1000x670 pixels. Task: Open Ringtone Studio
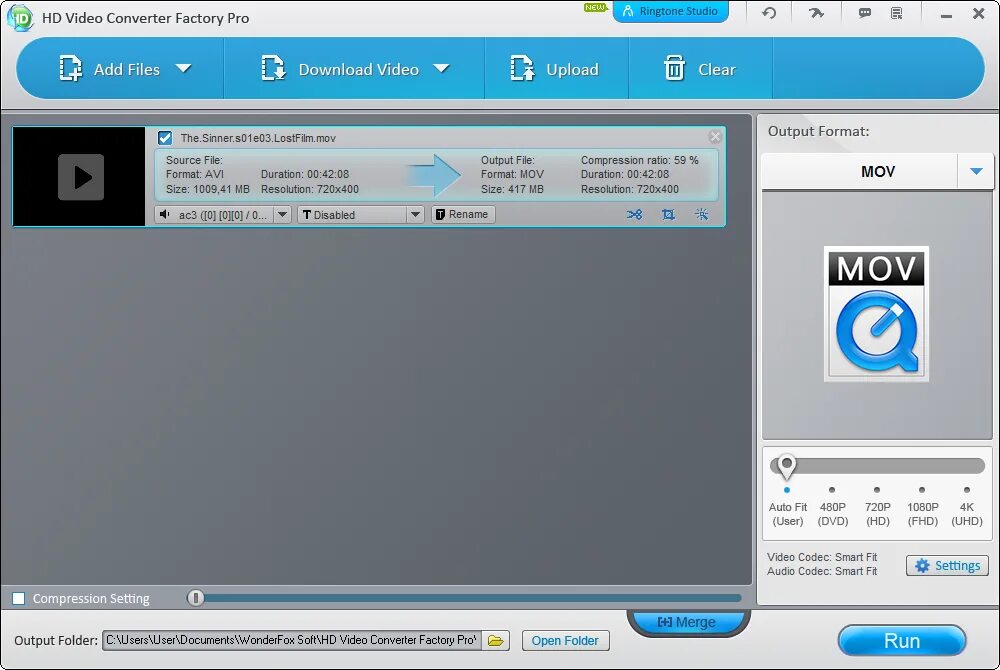point(670,11)
